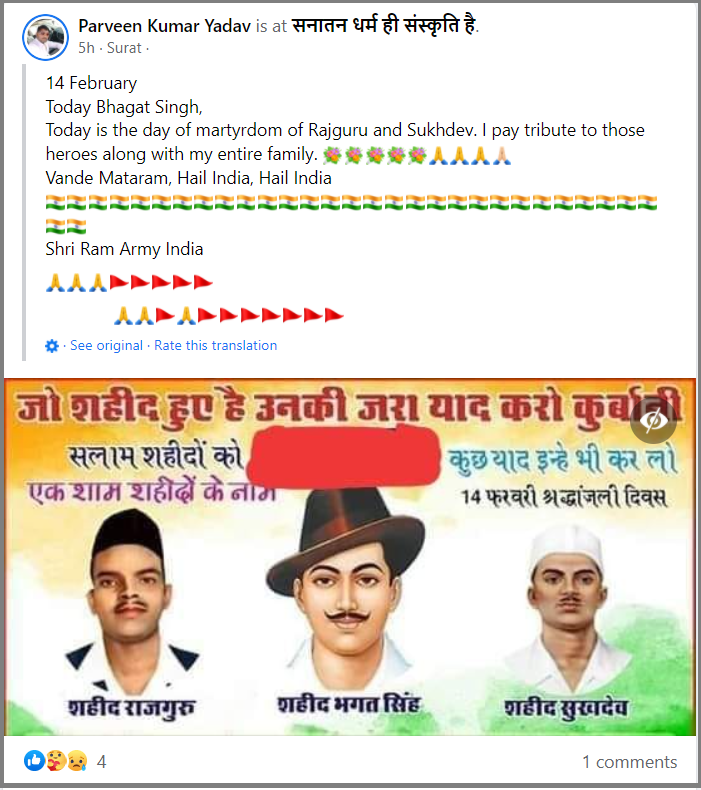Viewport: 701px width, 790px height.
Task: Click the Surat location link
Action: pos(124,48)
